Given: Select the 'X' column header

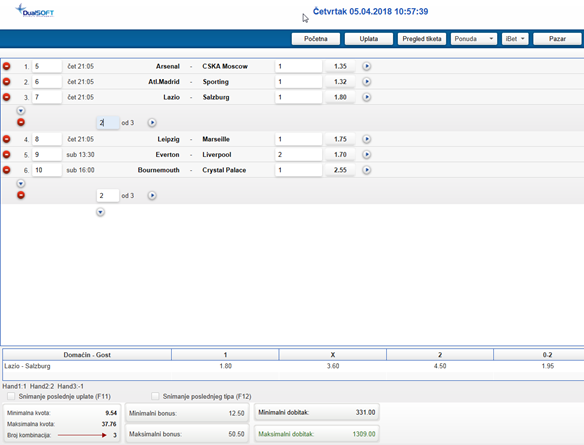Looking at the screenshot, I should [x=333, y=355].
